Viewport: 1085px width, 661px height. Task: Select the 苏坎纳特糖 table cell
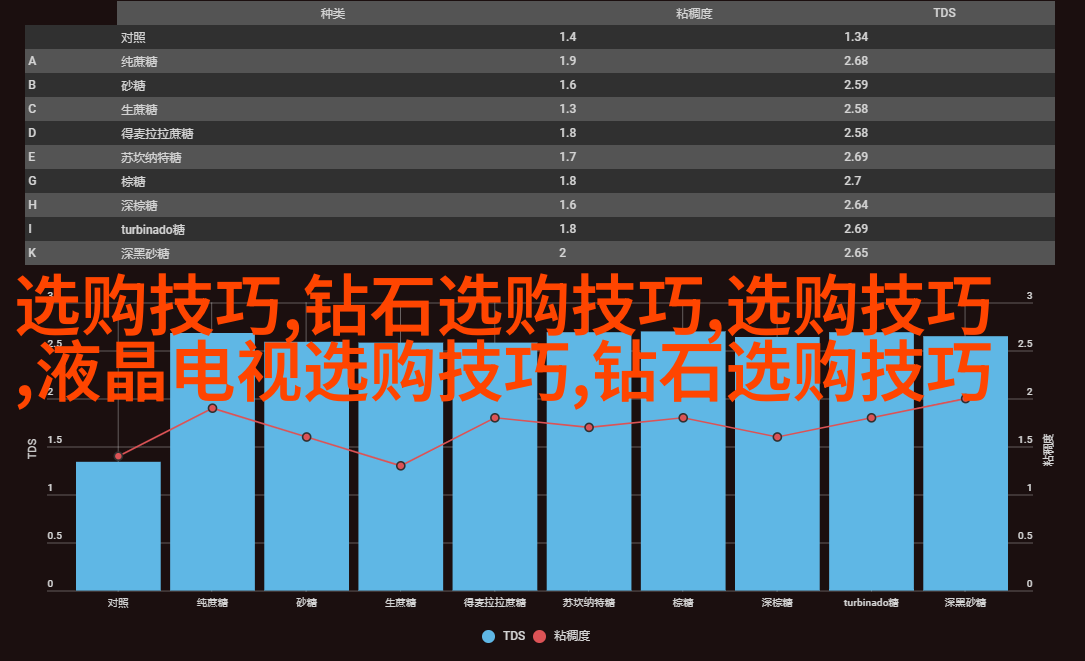pos(151,157)
